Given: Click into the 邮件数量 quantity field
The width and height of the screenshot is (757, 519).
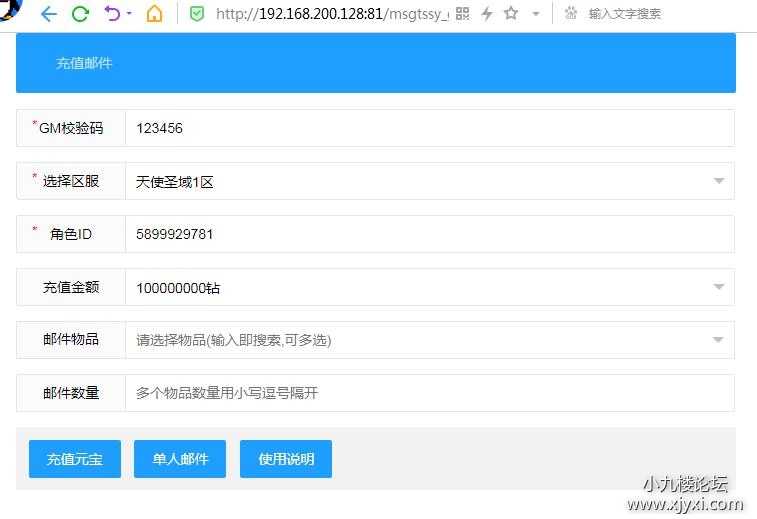Looking at the screenshot, I should pos(430,393).
